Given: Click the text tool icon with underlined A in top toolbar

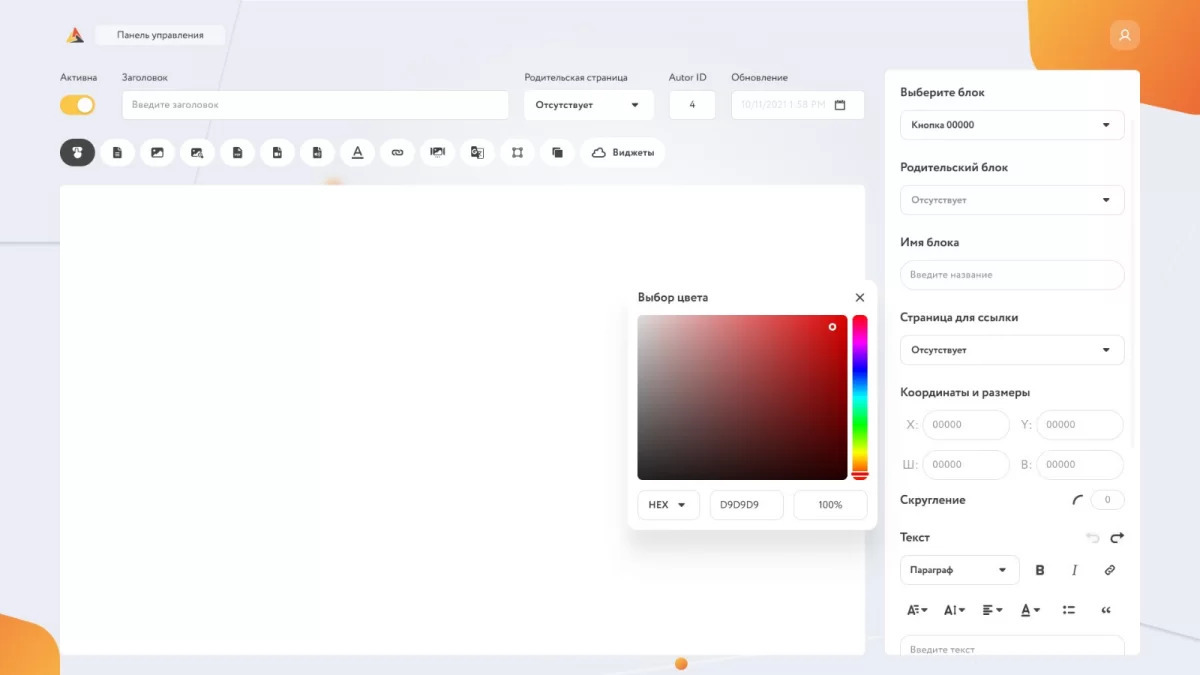Looking at the screenshot, I should tap(357, 153).
